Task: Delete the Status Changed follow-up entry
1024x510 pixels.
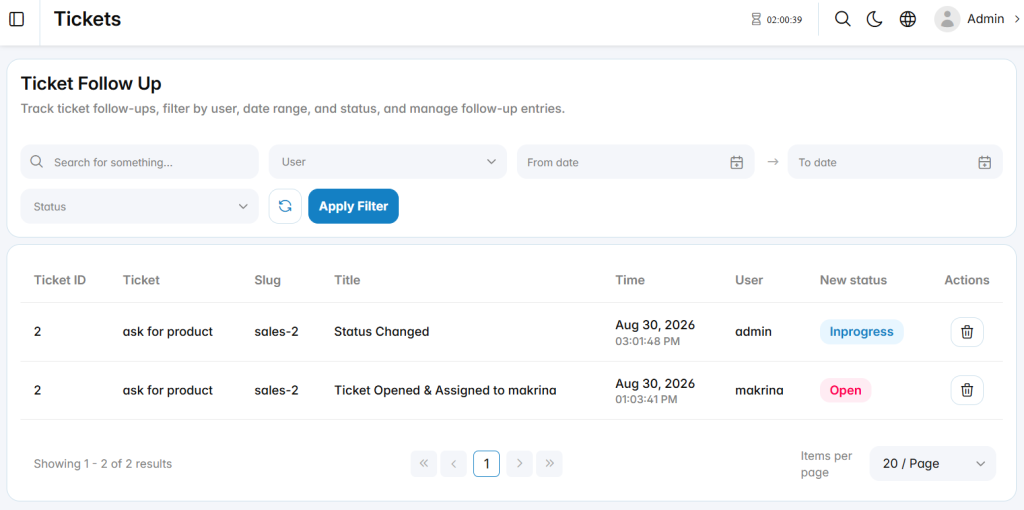Action: 967,332
